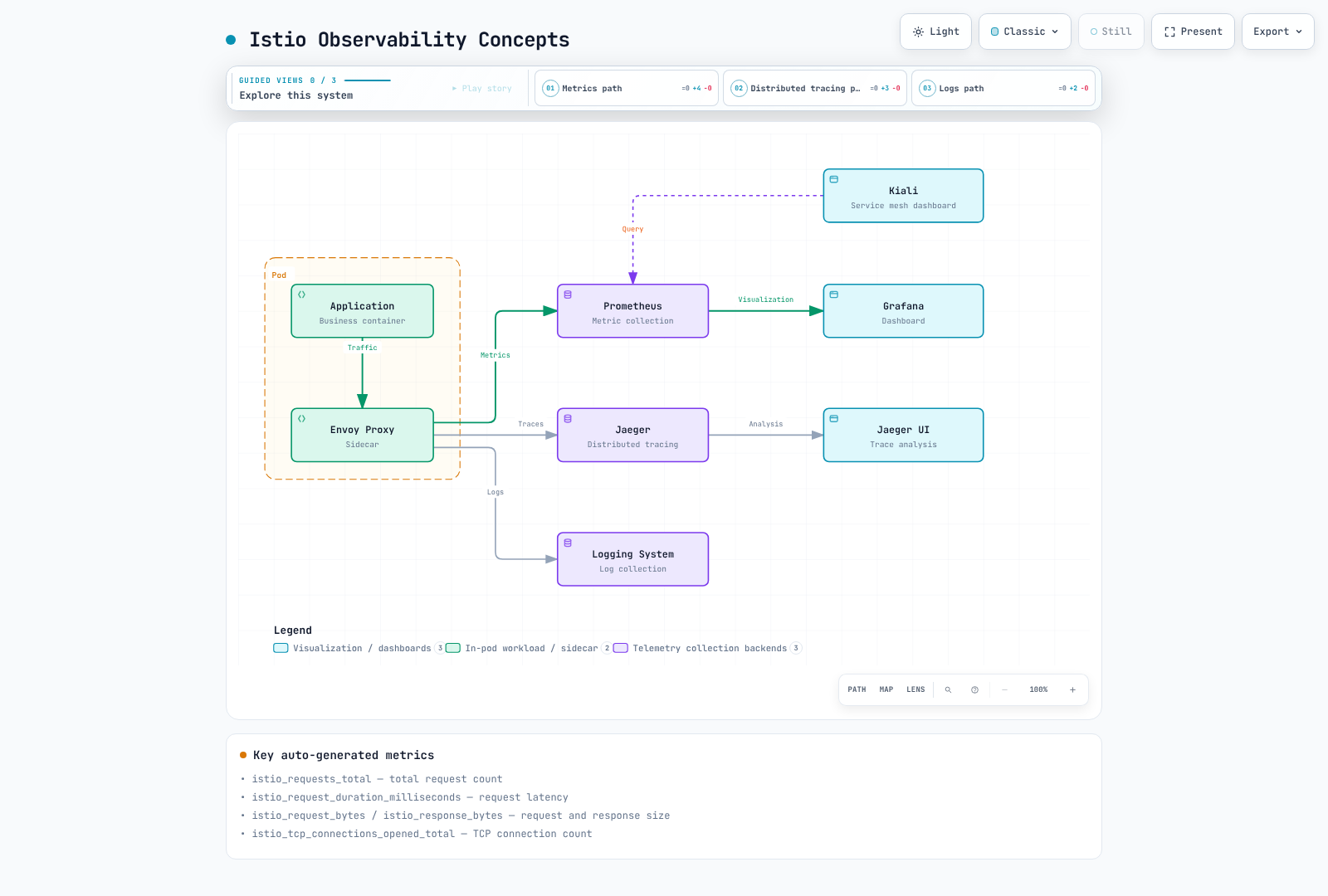Enter Present fullscreen mode

pyautogui.click(x=1193, y=32)
